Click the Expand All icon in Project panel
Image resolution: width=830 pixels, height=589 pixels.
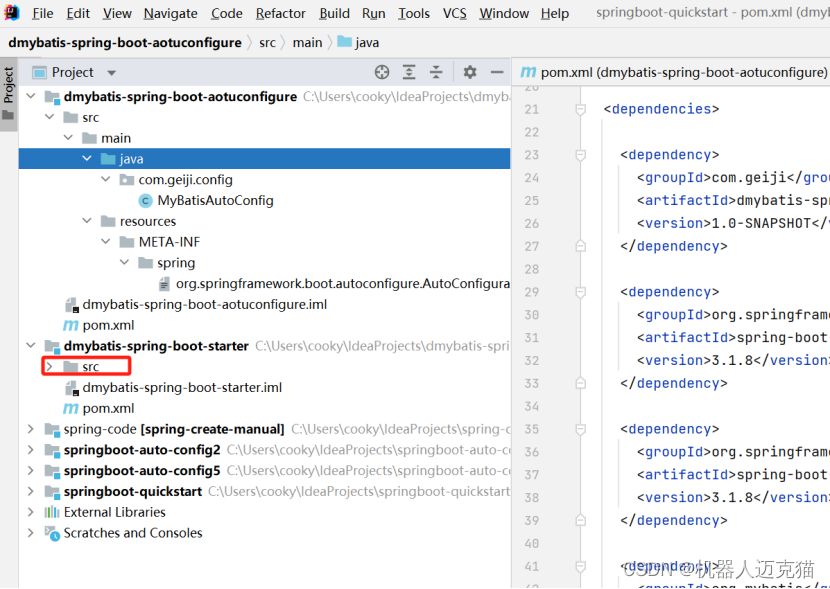[407, 72]
